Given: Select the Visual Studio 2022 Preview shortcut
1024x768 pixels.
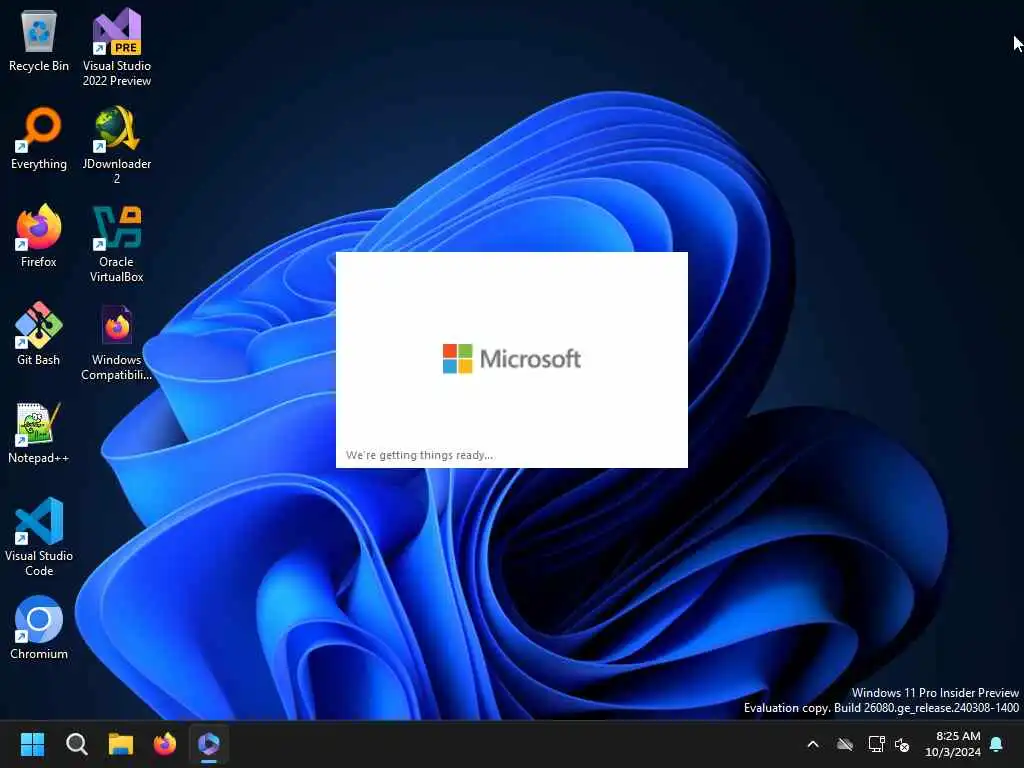Looking at the screenshot, I should pos(117,48).
